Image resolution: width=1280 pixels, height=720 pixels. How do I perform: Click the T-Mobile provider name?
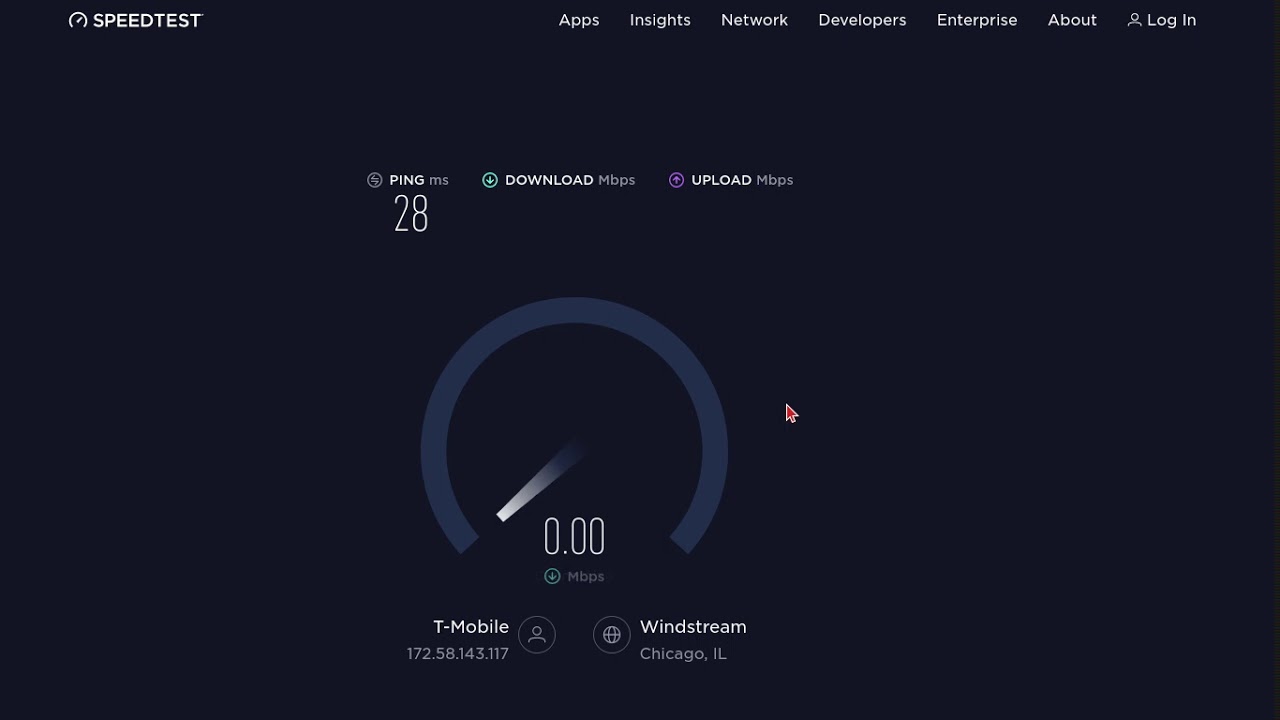(471, 627)
